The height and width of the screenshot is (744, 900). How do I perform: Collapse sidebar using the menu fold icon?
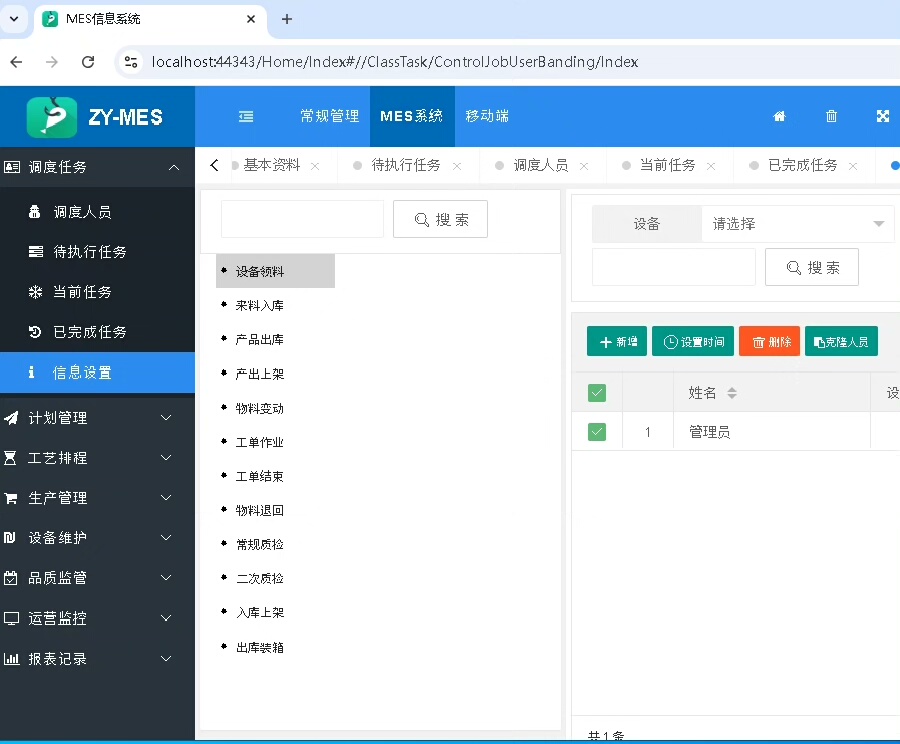(246, 116)
